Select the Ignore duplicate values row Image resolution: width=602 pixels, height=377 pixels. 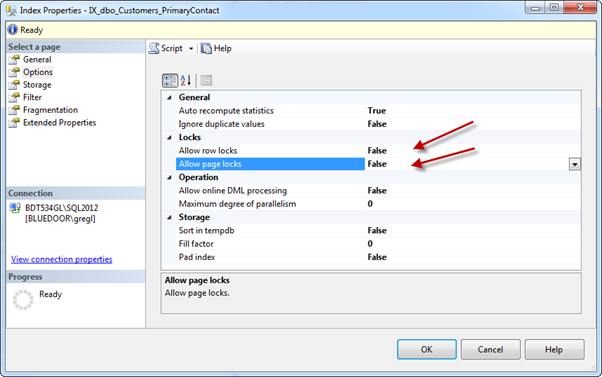(x=378, y=124)
